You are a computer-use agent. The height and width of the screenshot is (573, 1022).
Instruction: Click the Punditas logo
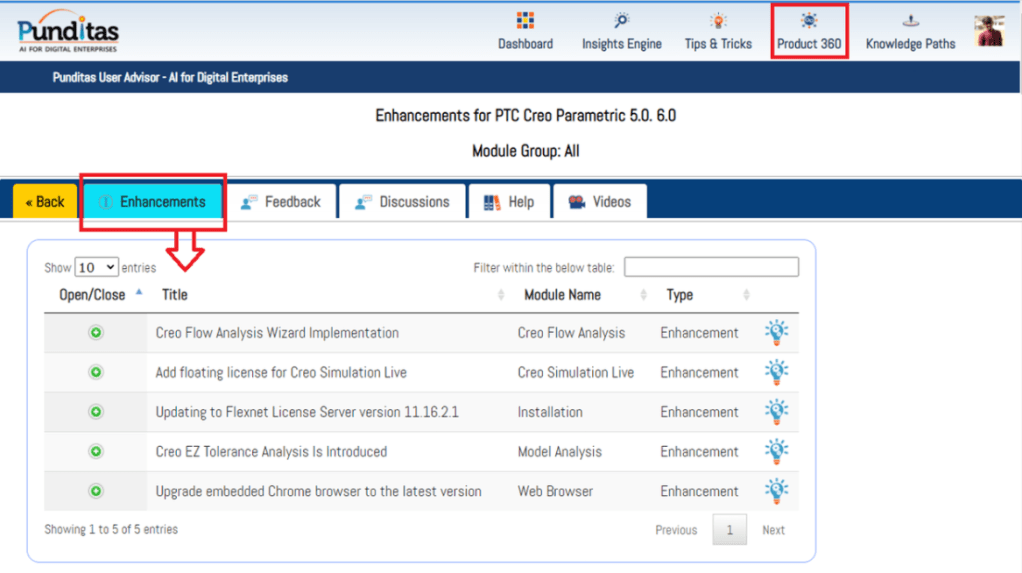(x=68, y=31)
